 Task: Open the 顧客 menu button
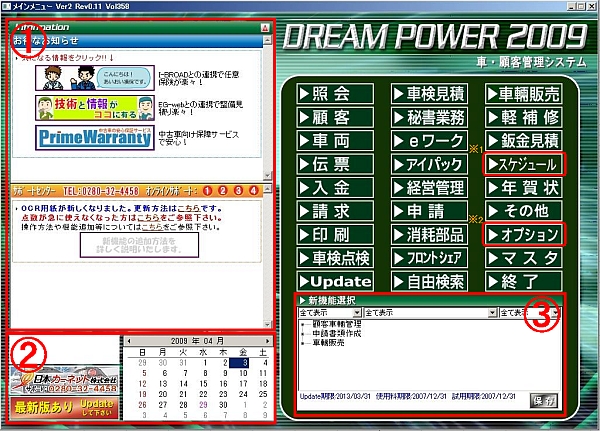tap(335, 118)
